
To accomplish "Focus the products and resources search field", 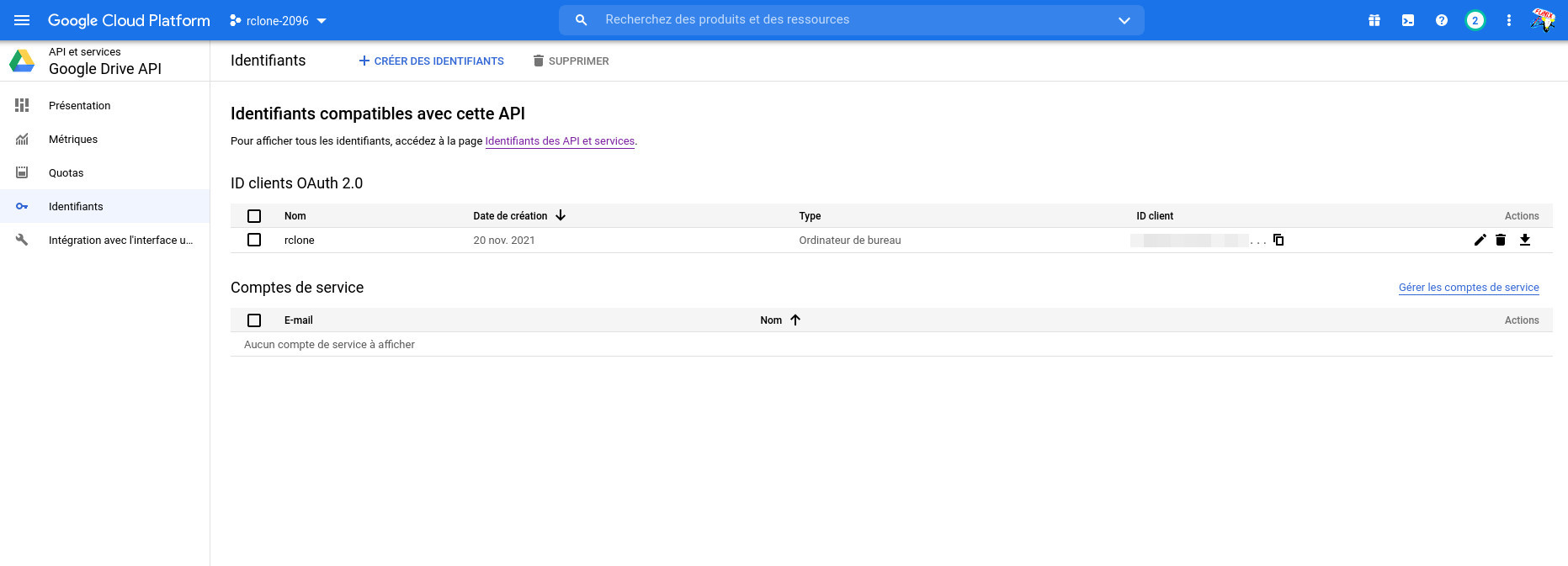I will coord(852,20).
